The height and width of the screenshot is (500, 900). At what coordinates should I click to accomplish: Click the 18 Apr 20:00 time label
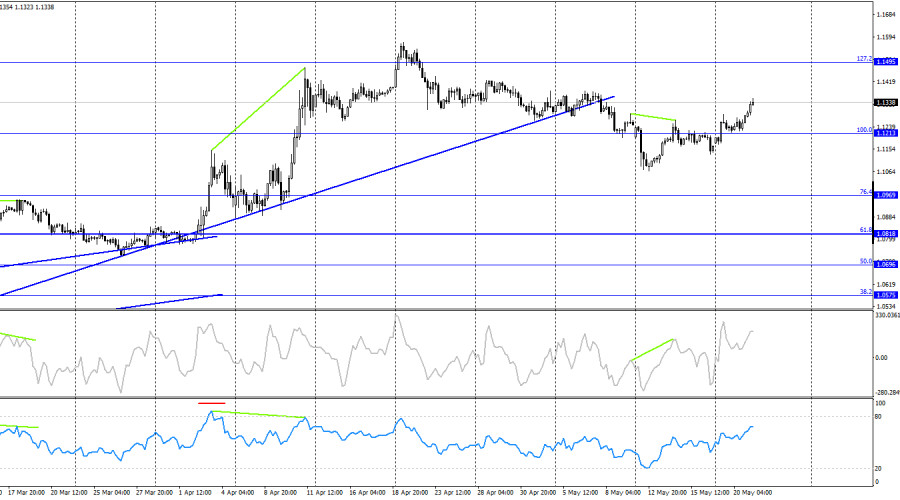pos(410,493)
